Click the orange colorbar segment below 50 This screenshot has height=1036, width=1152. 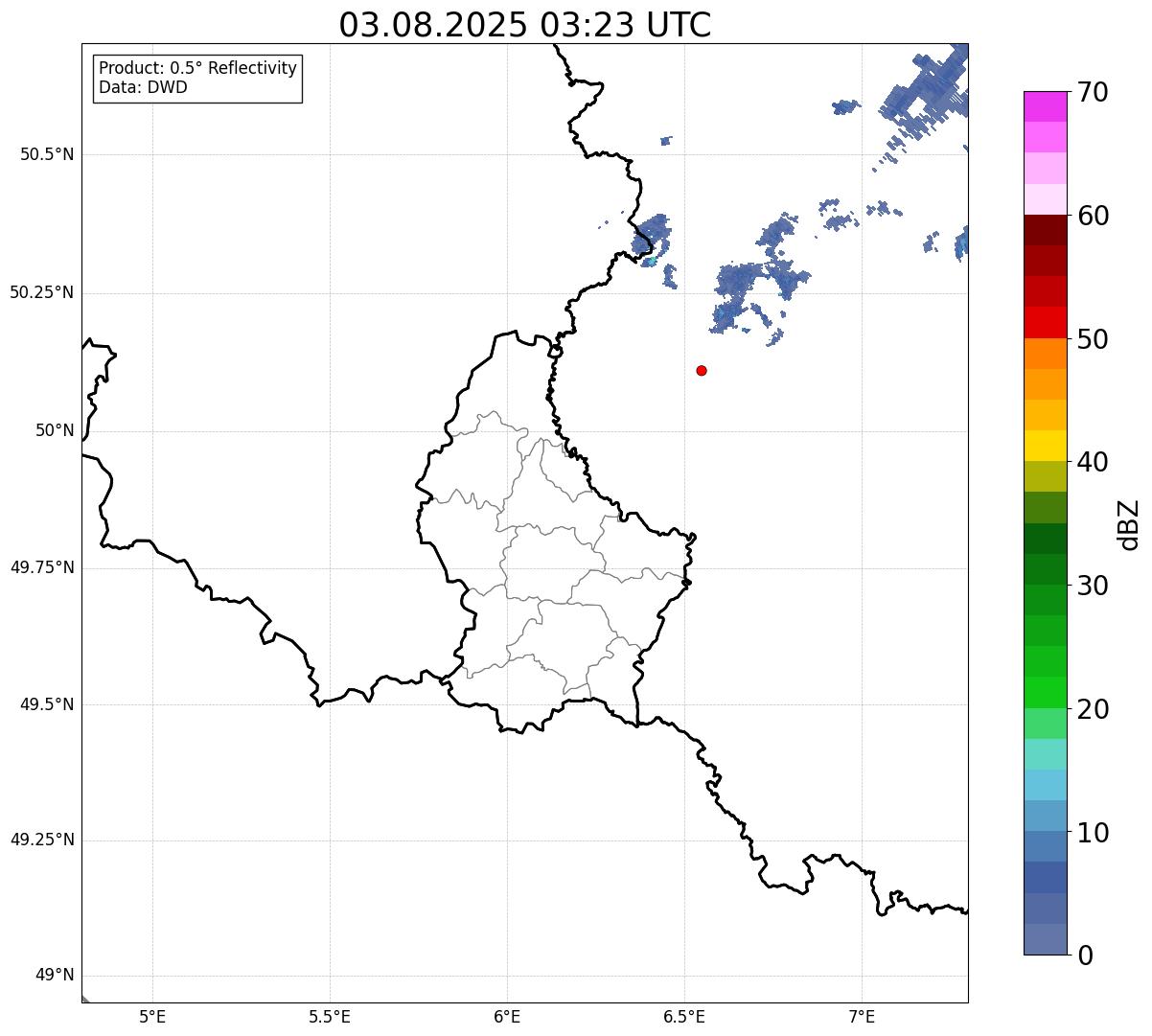(x=1045, y=354)
